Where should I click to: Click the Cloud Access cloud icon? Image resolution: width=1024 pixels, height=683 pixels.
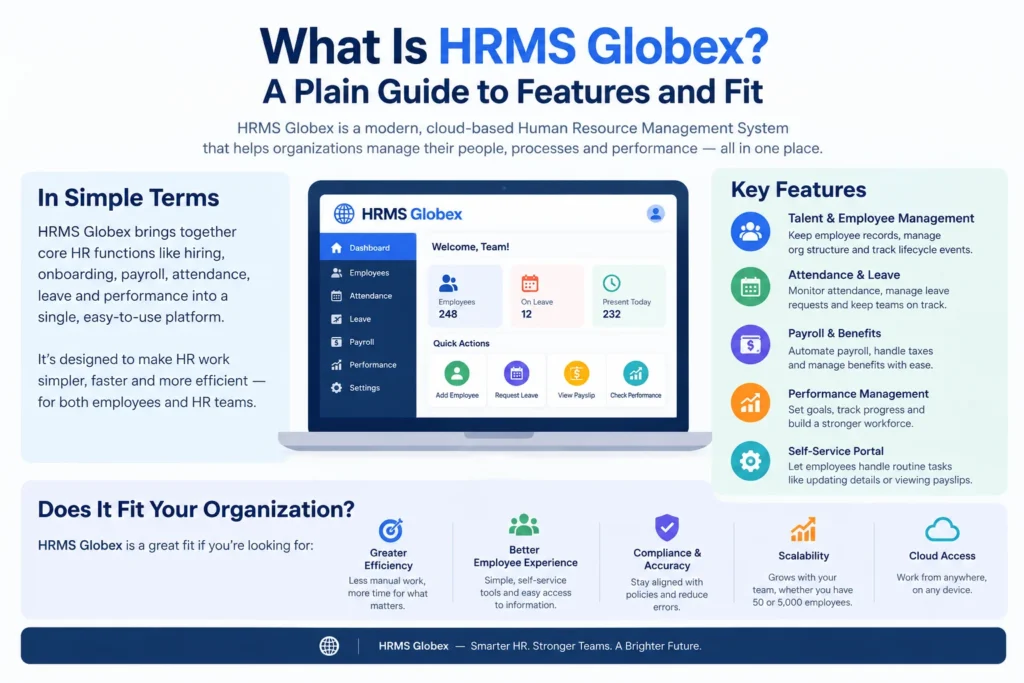pos(942,530)
